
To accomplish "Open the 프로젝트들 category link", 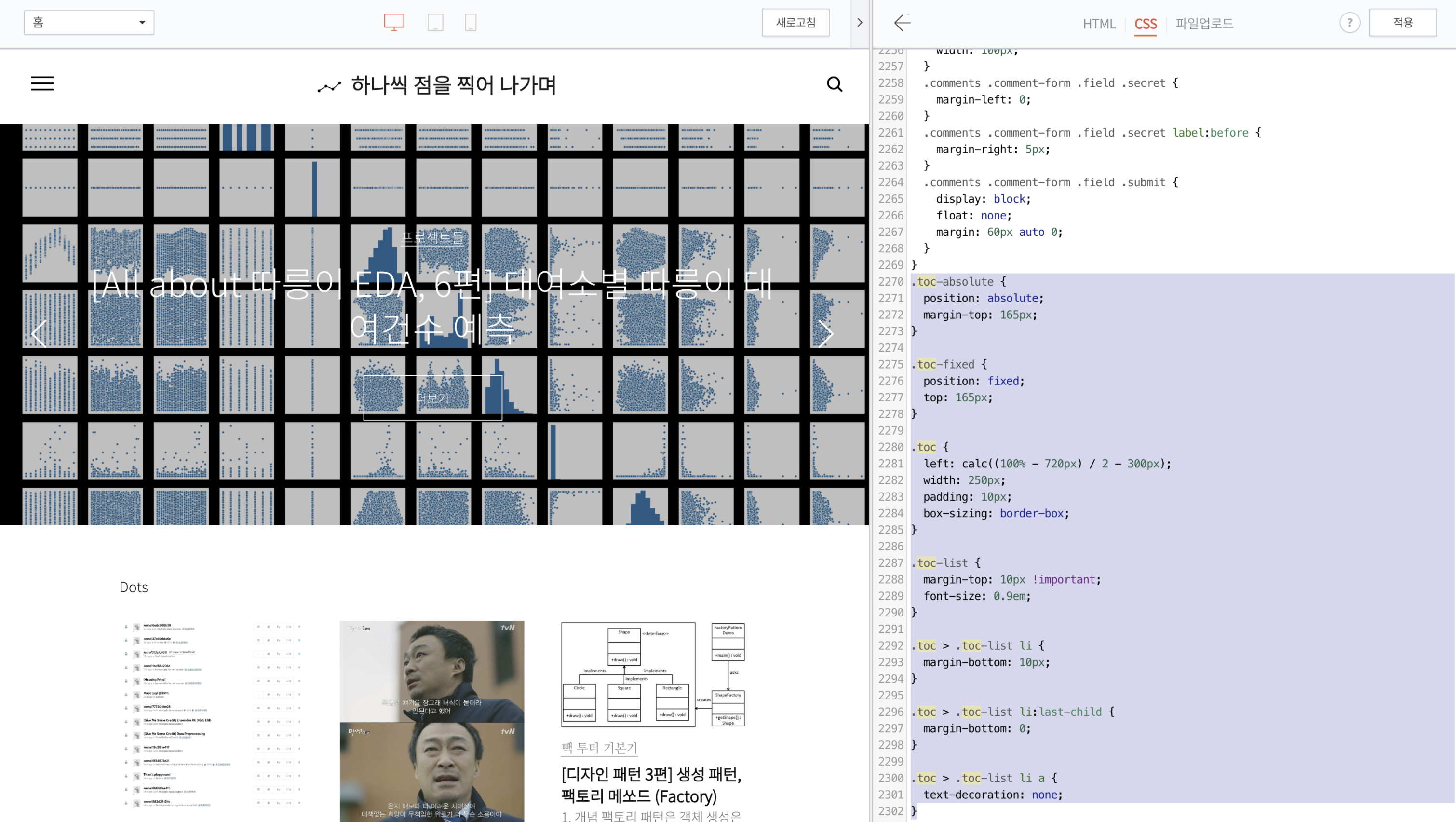I will click(x=432, y=238).
